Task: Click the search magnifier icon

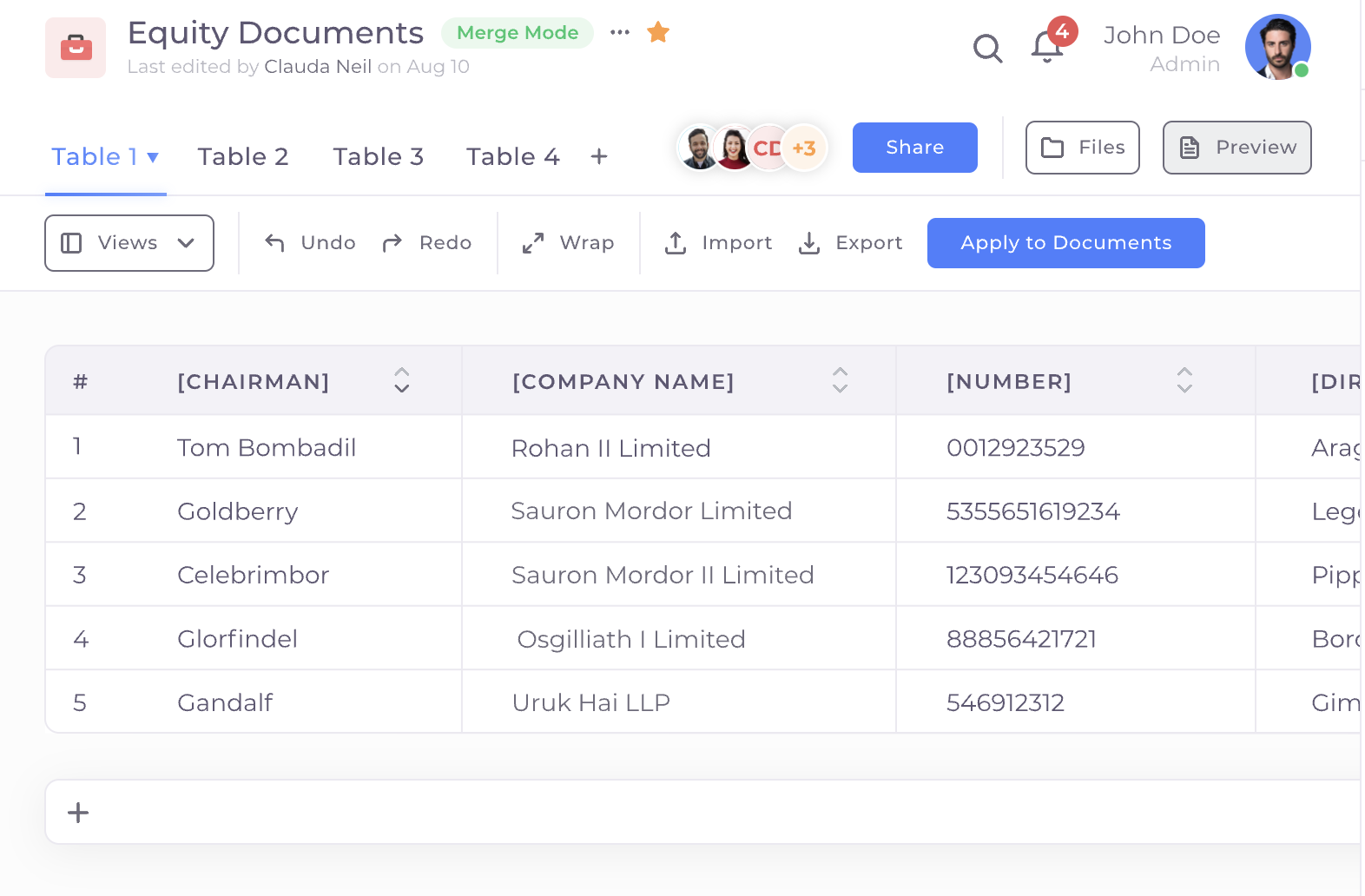Action: coord(987,49)
